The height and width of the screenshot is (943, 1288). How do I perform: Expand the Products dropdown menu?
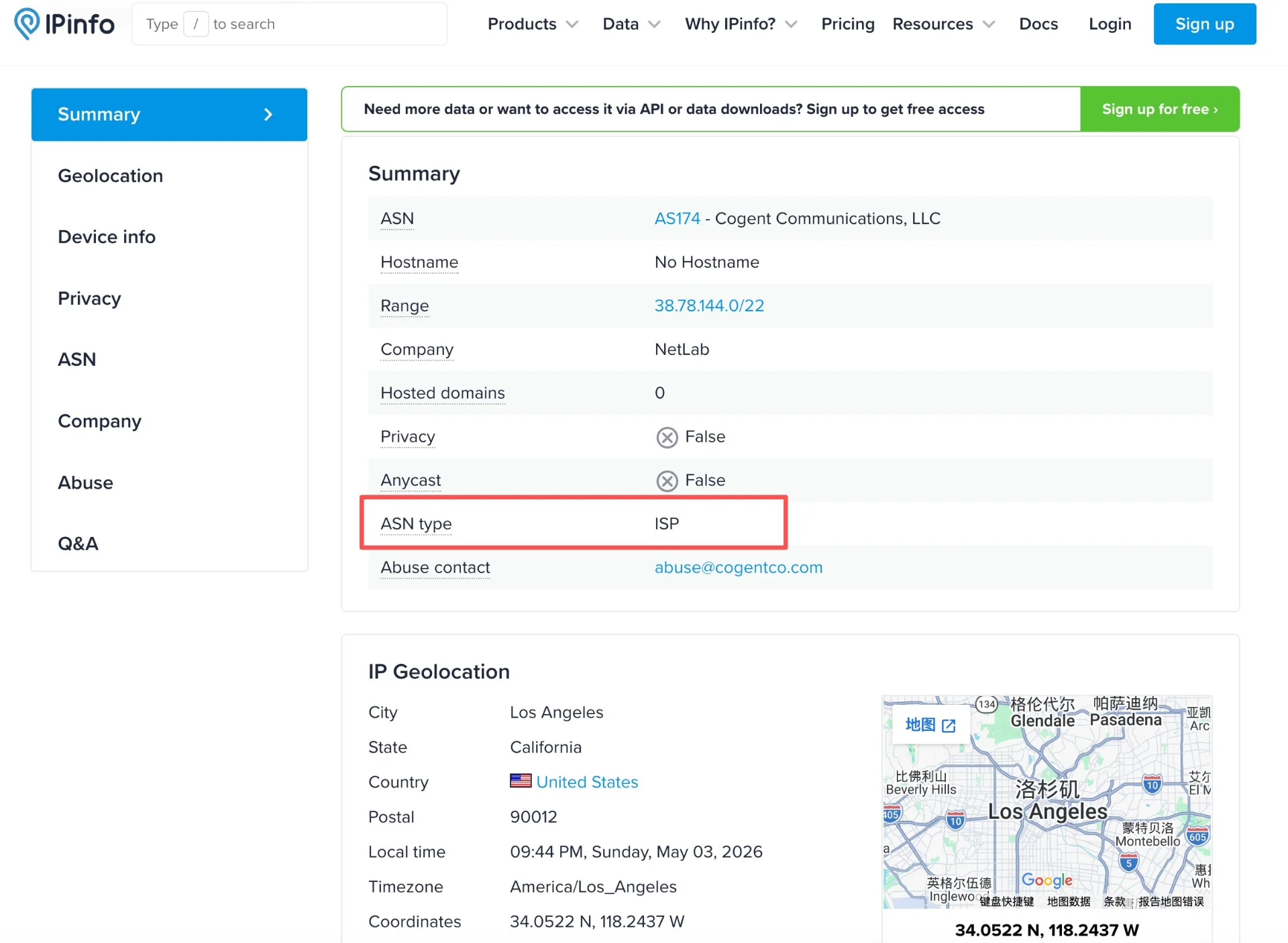pos(533,24)
